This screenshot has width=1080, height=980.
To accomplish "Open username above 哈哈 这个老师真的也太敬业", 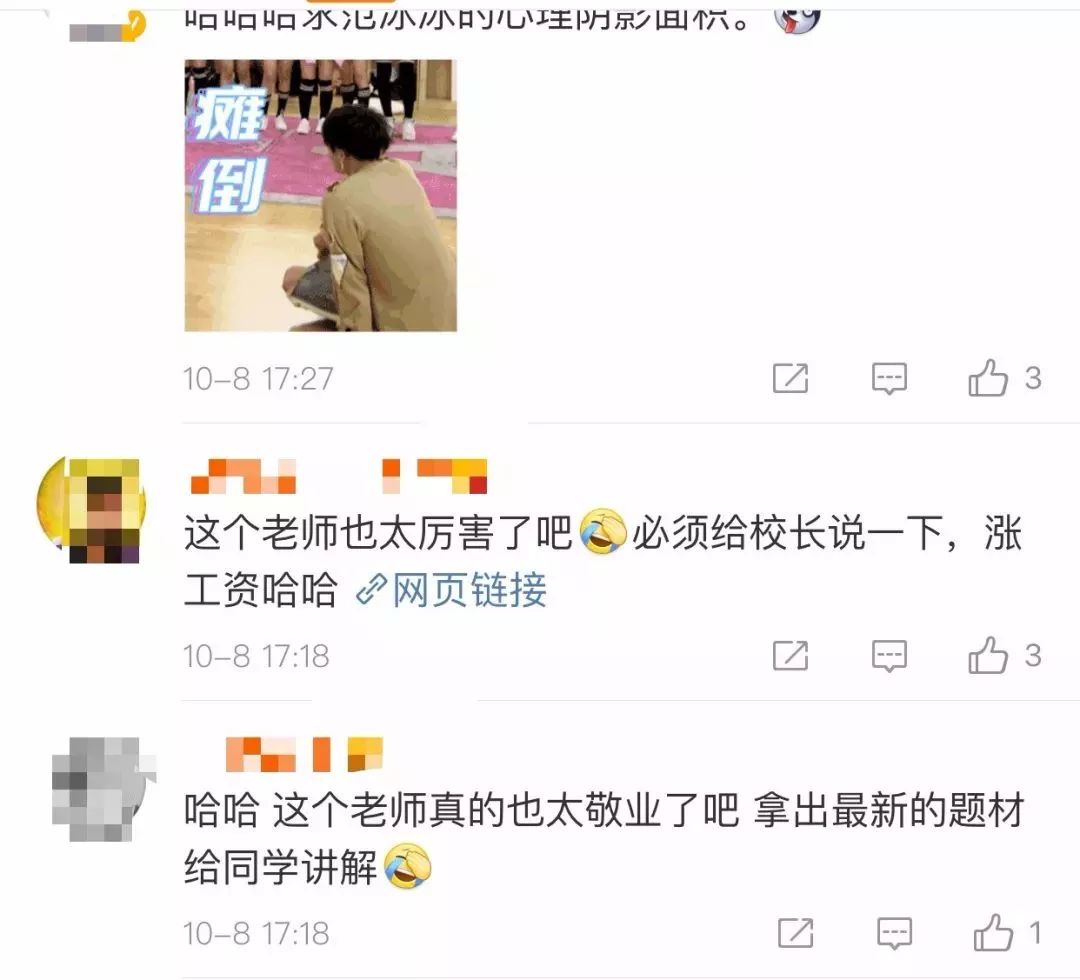I will tap(304, 754).
